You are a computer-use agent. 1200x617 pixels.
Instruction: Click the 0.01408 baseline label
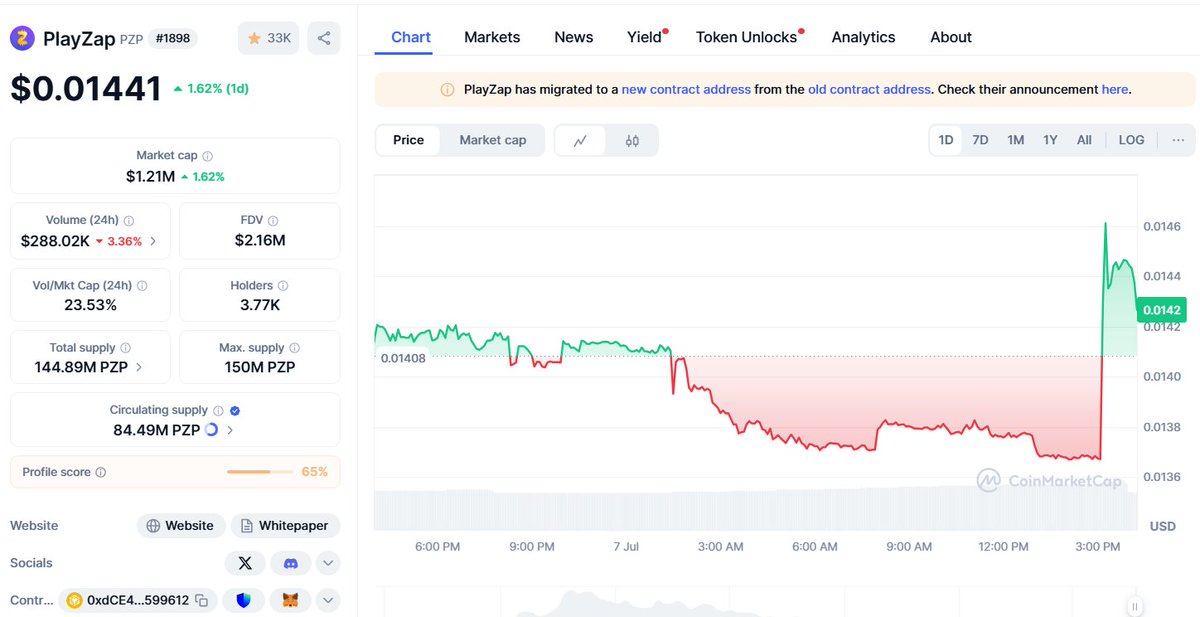[x=403, y=357]
